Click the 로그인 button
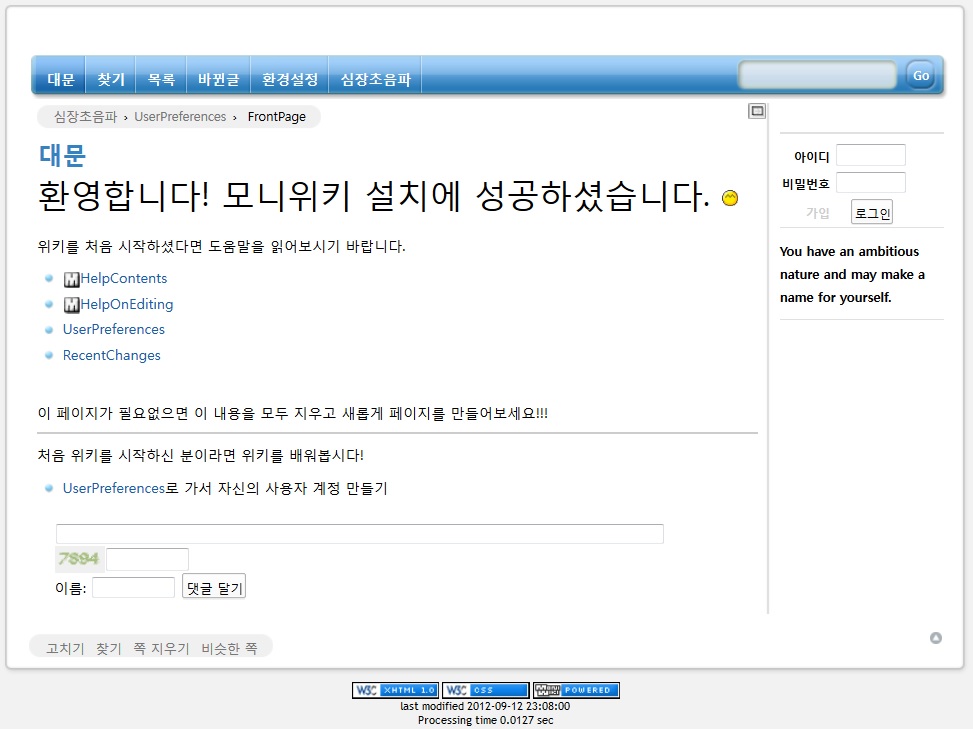Viewport: 973px width, 729px height. pos(872,213)
